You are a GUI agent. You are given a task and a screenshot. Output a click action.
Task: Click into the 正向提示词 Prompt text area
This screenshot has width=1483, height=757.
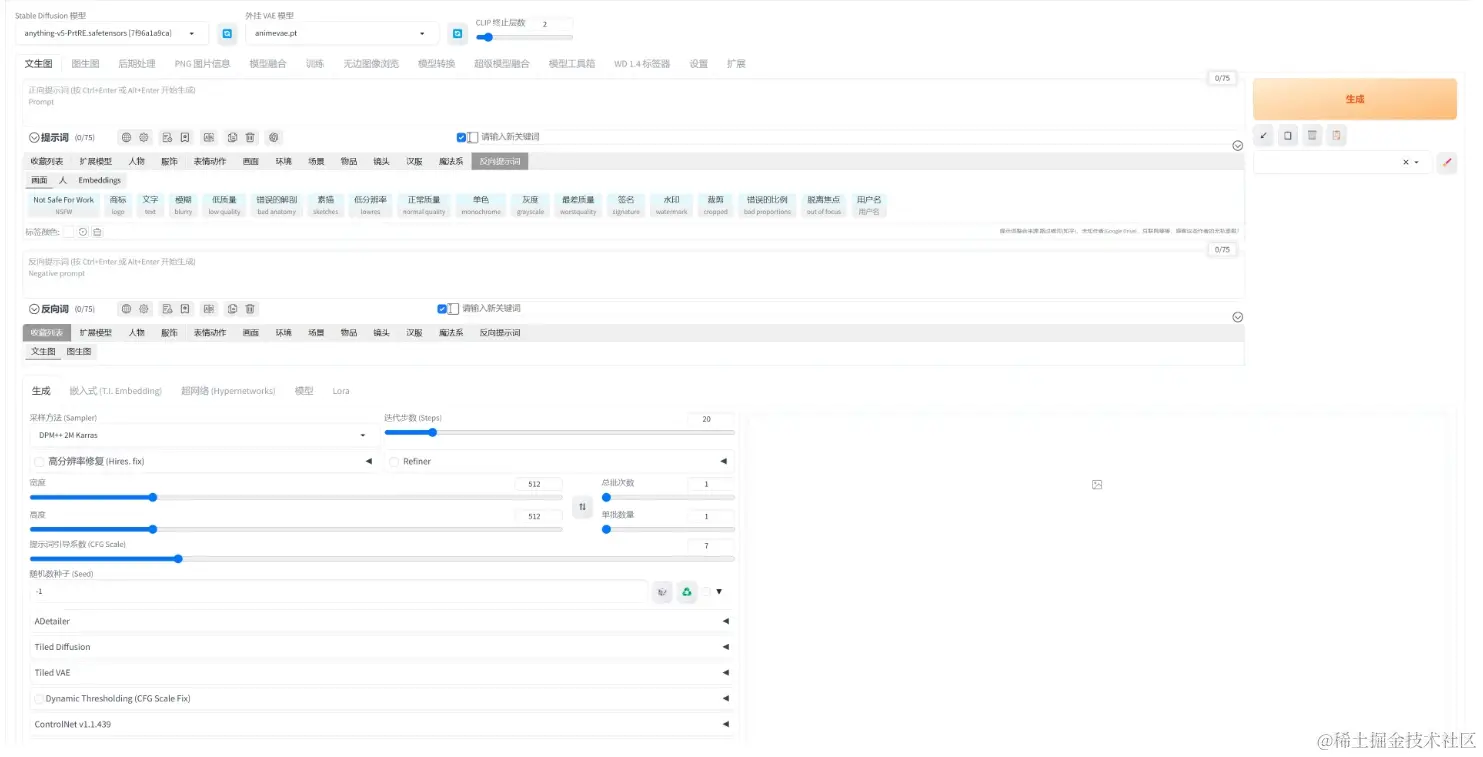tap(633, 102)
